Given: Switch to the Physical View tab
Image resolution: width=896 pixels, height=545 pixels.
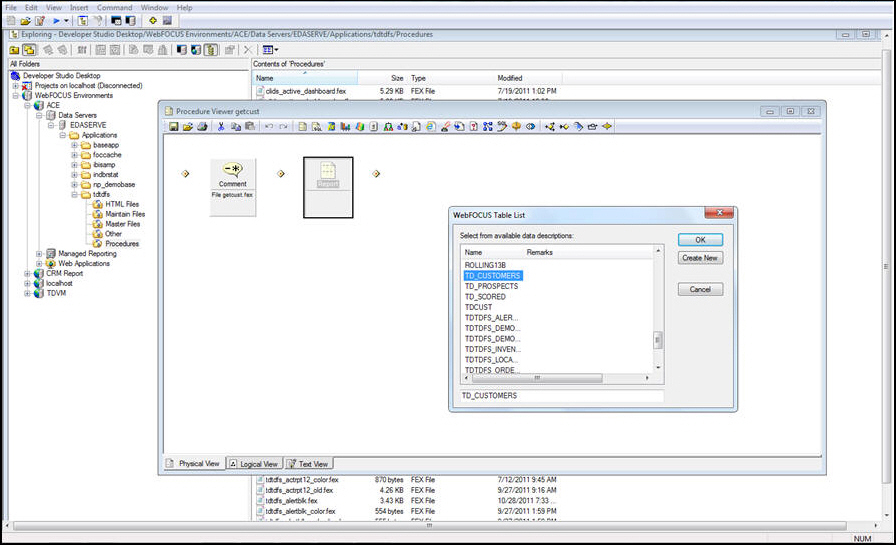Looking at the screenshot, I should click(x=194, y=463).
